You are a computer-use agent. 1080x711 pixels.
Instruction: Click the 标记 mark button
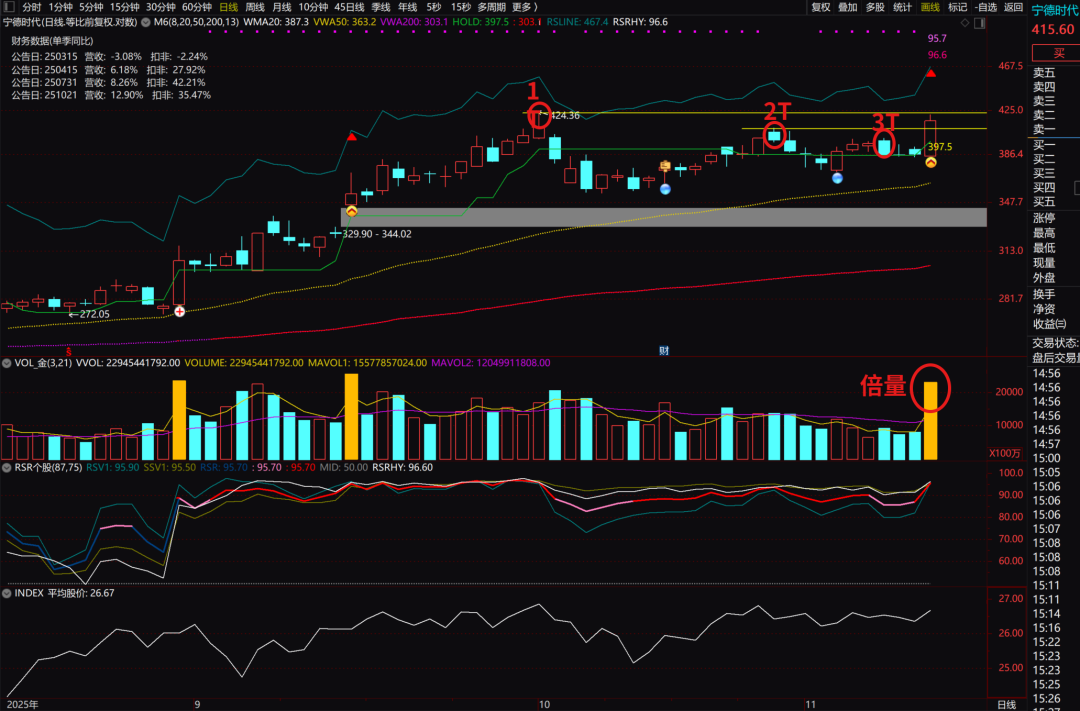pyautogui.click(x=957, y=7)
